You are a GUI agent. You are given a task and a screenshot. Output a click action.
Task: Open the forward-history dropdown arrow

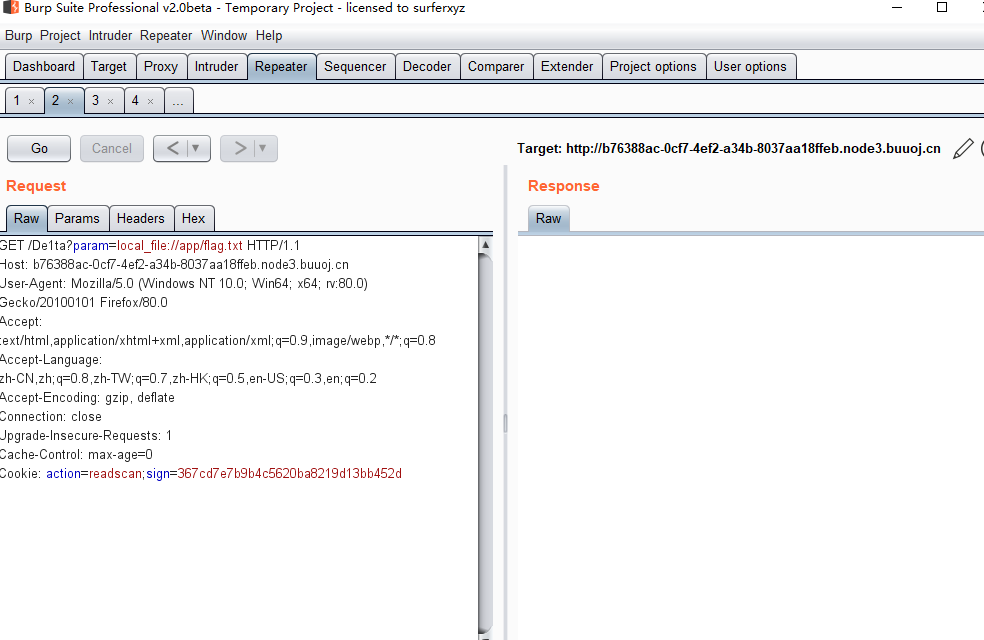263,148
